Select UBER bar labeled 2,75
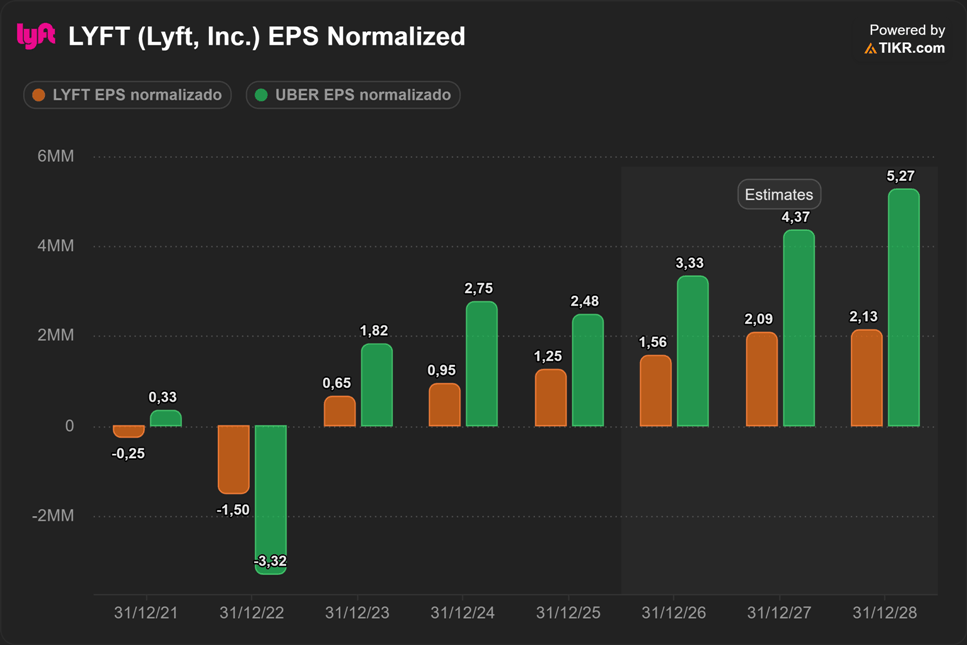This screenshot has height=645, width=967. pos(482,364)
